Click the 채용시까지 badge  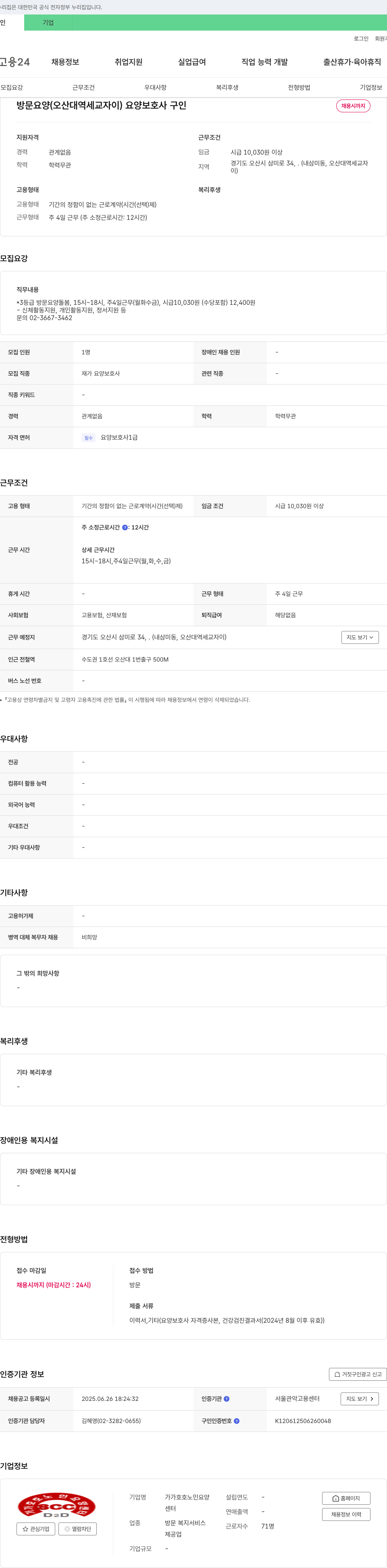(354, 106)
